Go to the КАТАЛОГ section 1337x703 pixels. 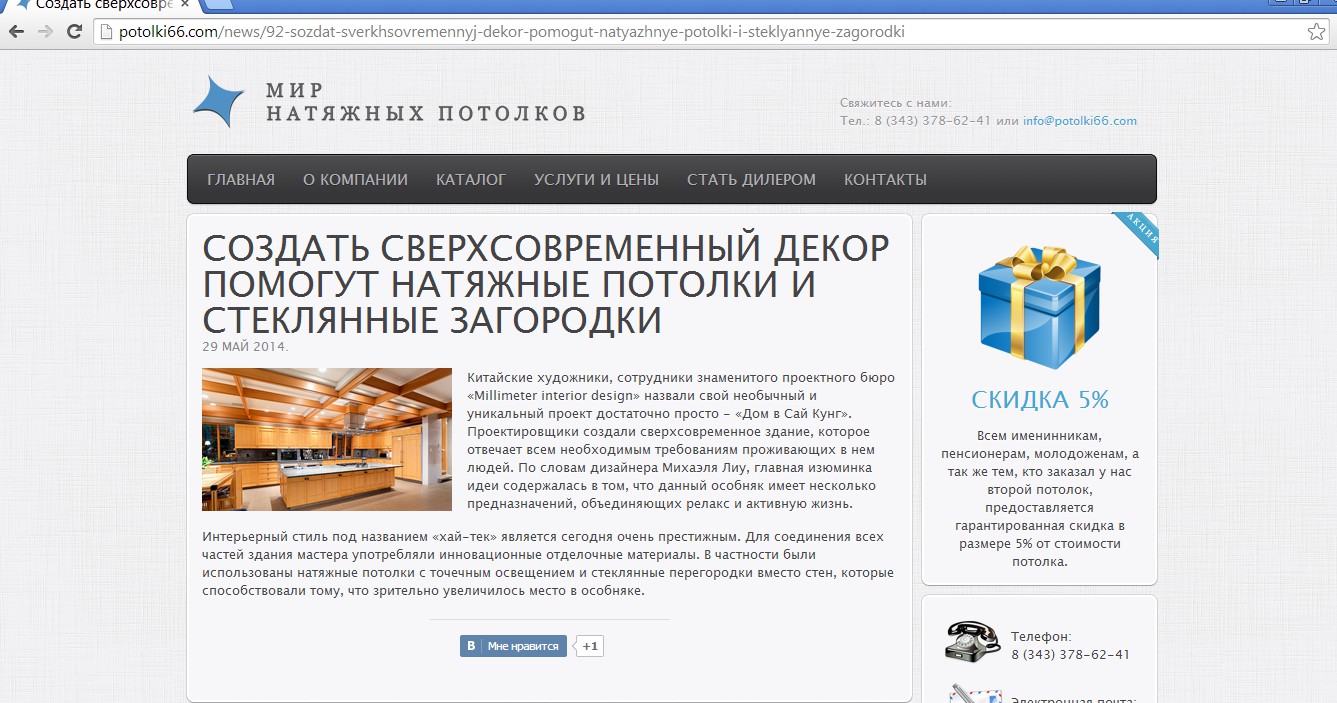point(471,180)
